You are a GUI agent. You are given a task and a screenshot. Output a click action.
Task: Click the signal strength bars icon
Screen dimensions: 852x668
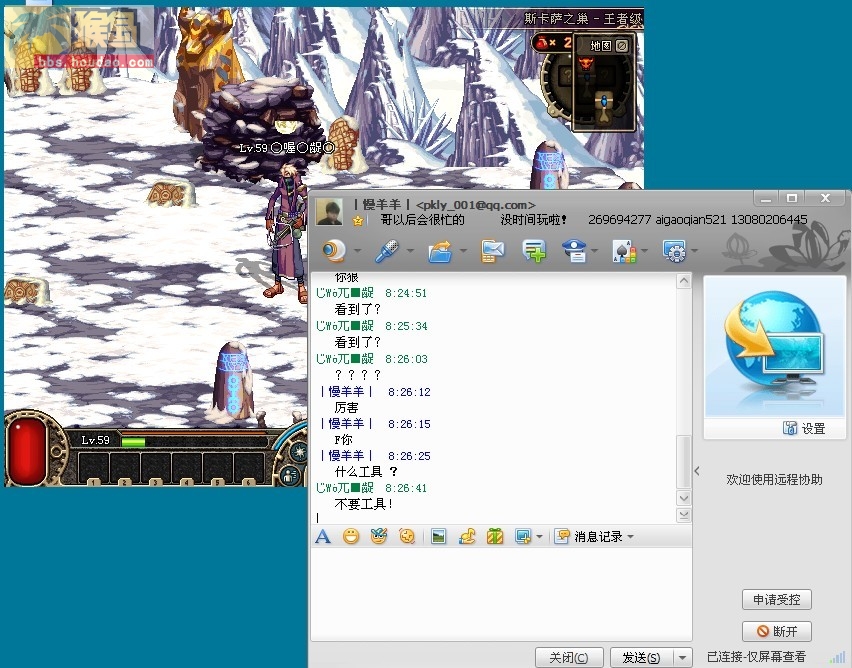pos(836,658)
